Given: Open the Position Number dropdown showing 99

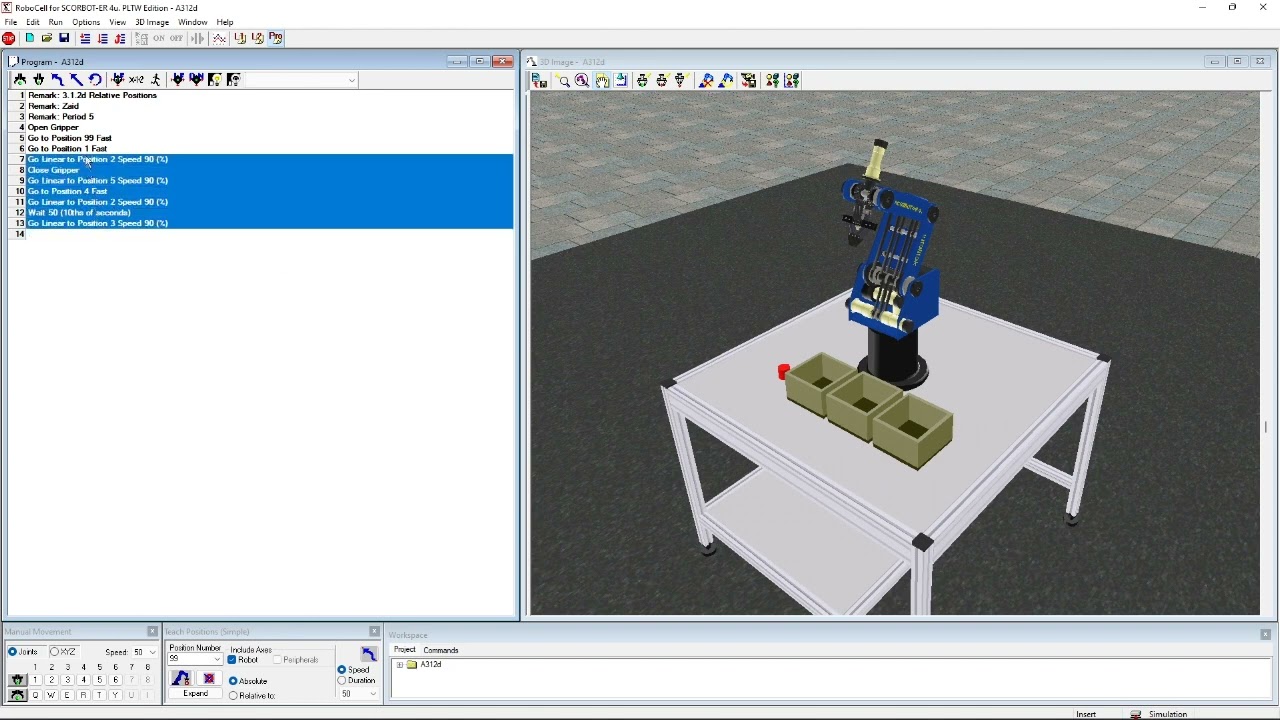Looking at the screenshot, I should click(x=217, y=659).
